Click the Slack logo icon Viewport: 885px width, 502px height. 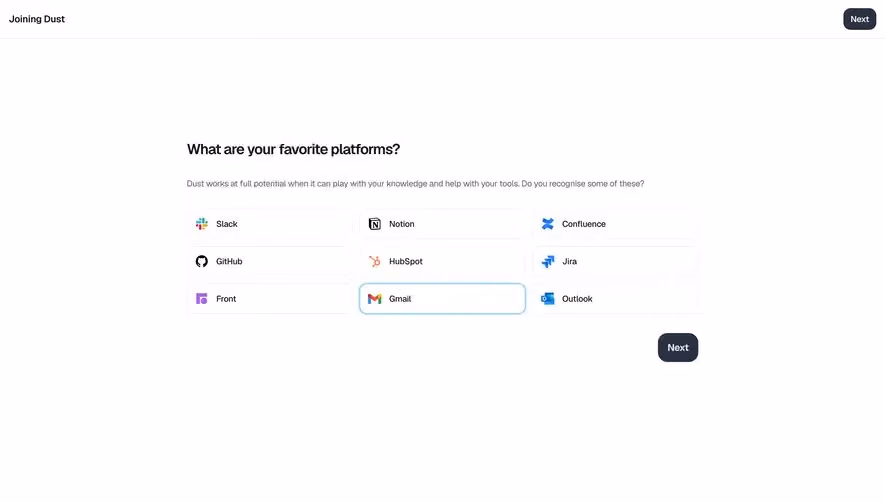201,224
